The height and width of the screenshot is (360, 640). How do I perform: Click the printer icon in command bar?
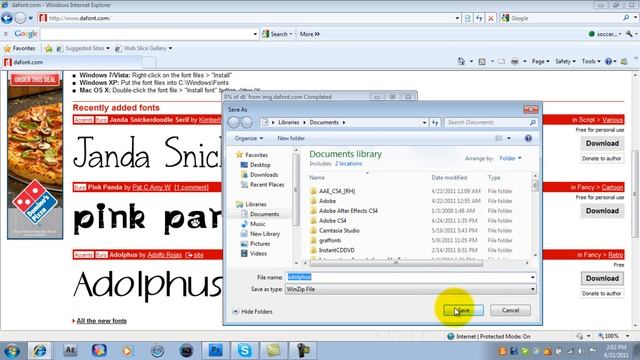pos(515,62)
